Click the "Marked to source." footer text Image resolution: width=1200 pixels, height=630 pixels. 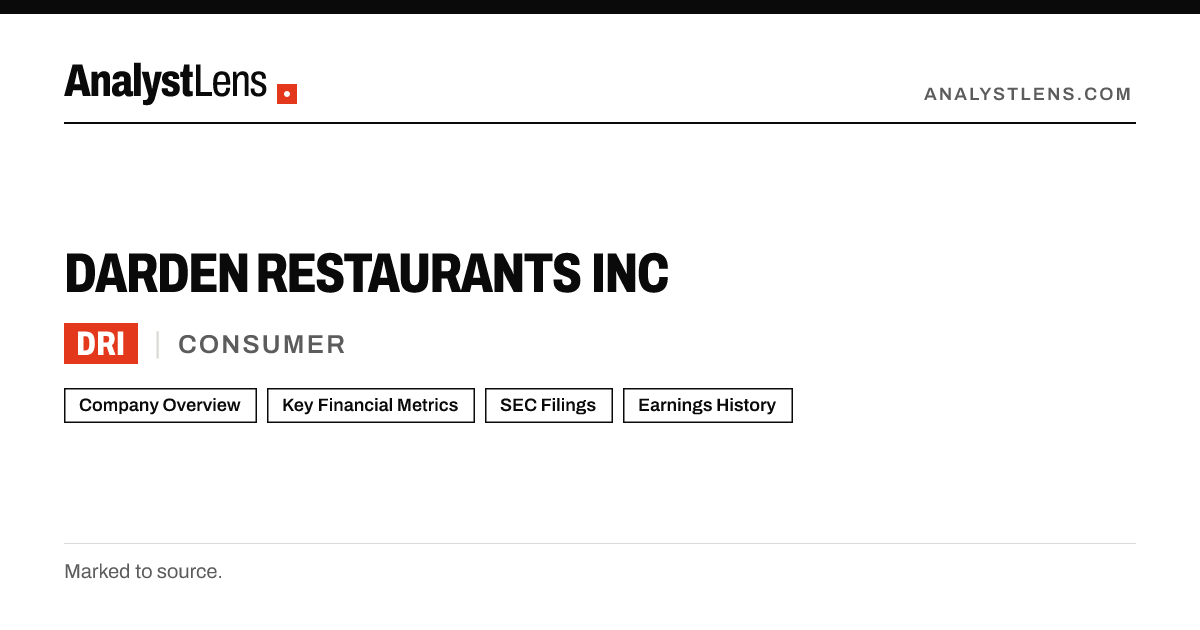pos(143,572)
